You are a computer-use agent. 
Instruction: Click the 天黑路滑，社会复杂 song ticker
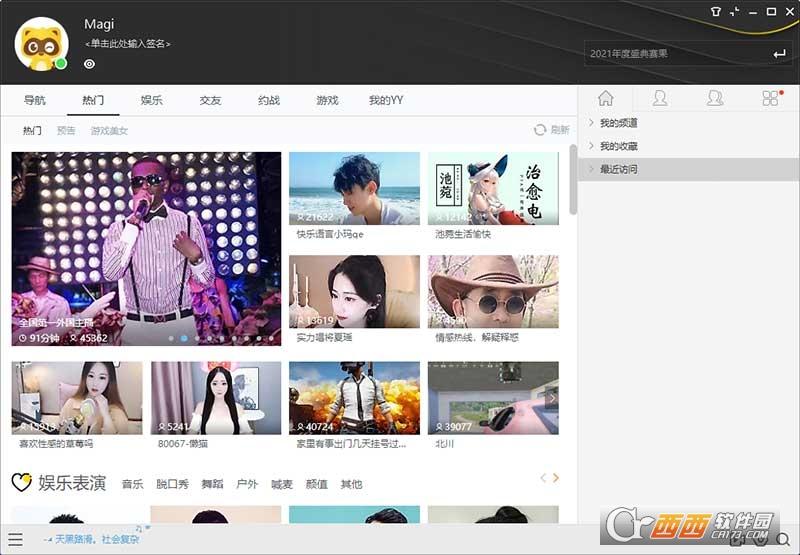[97, 539]
